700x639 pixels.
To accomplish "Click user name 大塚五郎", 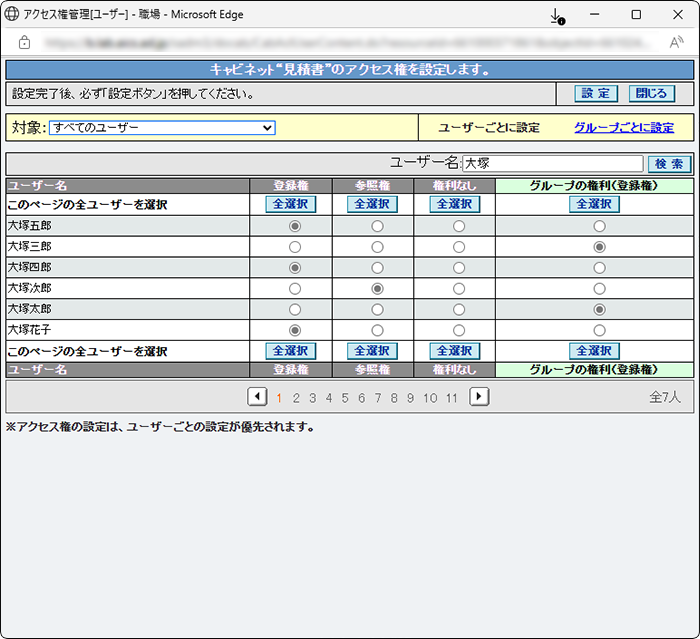I will point(29,226).
